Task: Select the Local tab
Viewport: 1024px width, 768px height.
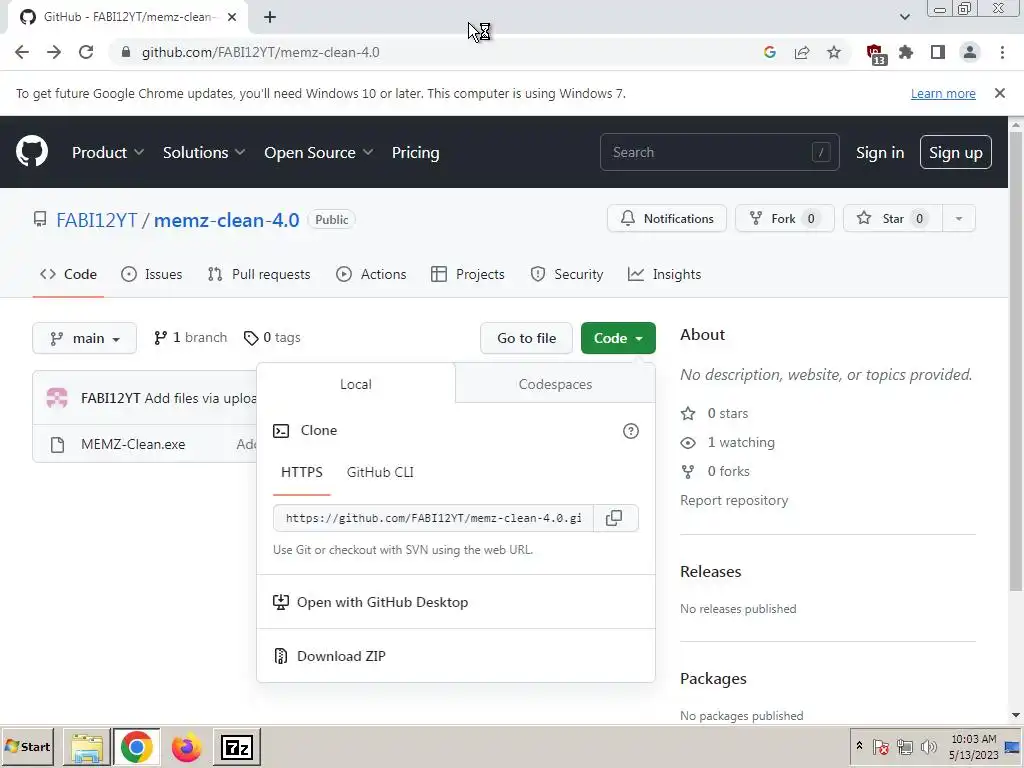Action: click(356, 384)
